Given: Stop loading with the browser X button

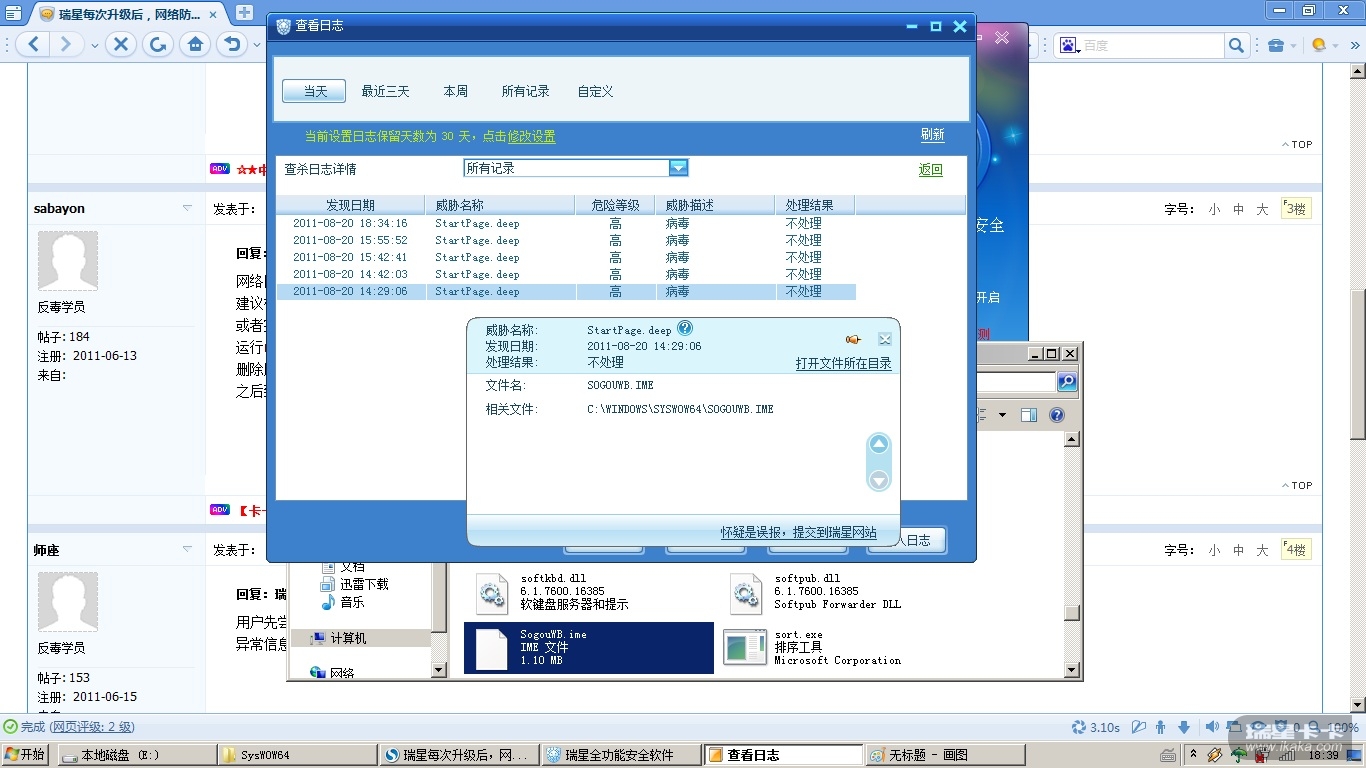Looking at the screenshot, I should pyautogui.click(x=120, y=44).
